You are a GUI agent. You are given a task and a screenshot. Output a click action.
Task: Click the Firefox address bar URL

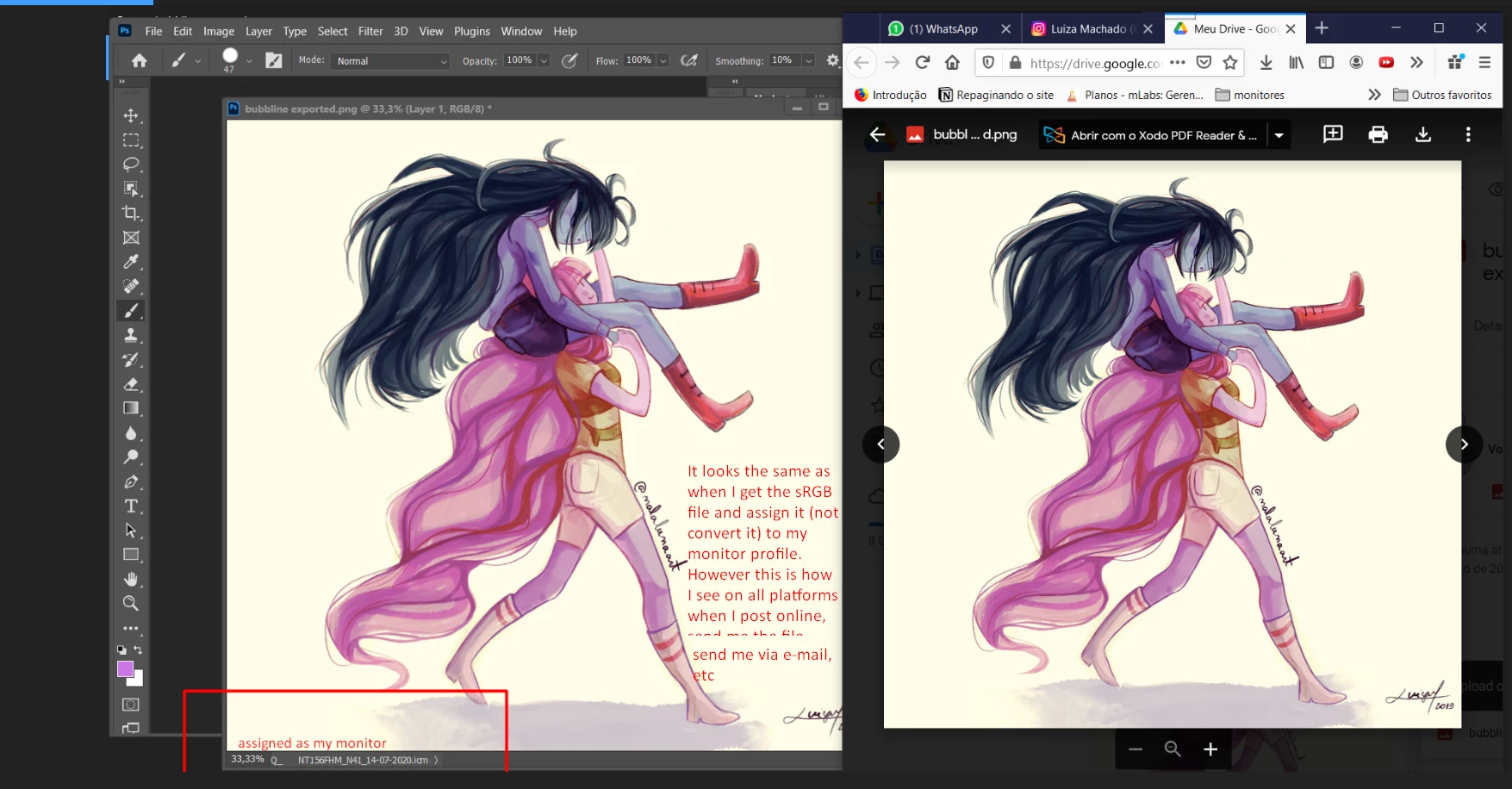pyautogui.click(x=1095, y=63)
